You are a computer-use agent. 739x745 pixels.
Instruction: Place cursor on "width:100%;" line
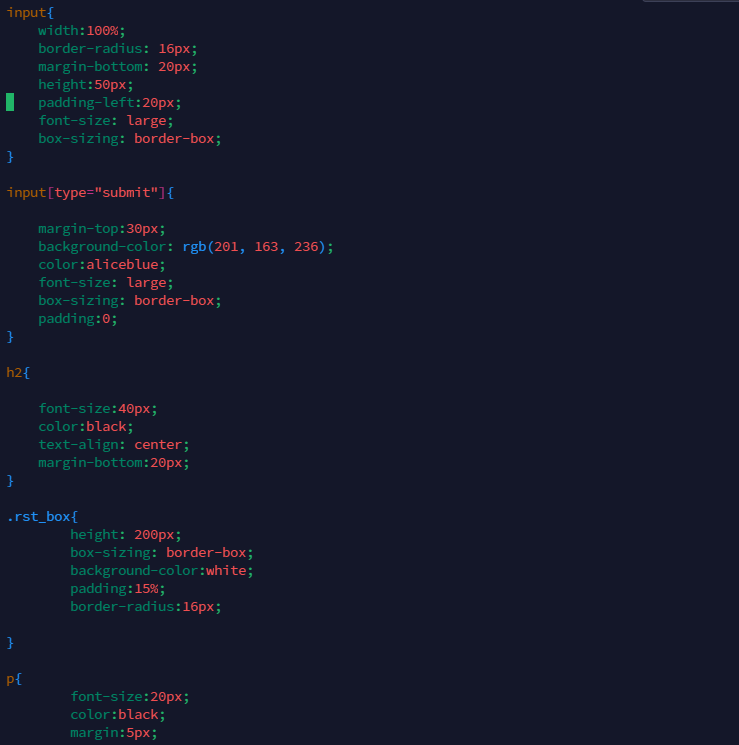pyautogui.click(x=82, y=31)
